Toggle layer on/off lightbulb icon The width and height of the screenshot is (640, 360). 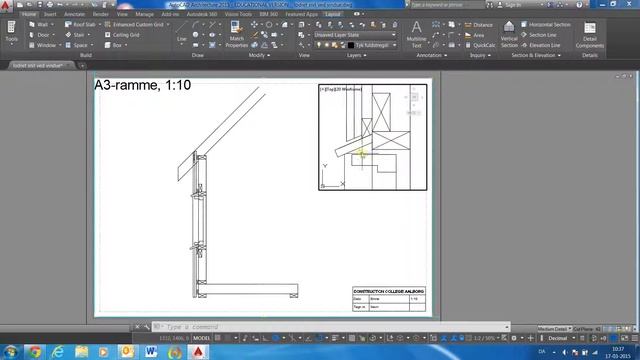coord(319,45)
